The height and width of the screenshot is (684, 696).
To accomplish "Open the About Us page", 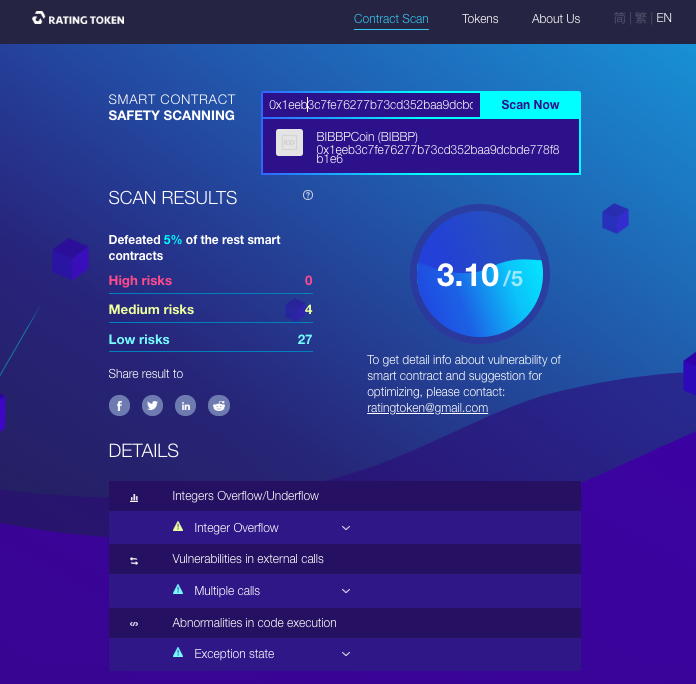I will point(556,19).
